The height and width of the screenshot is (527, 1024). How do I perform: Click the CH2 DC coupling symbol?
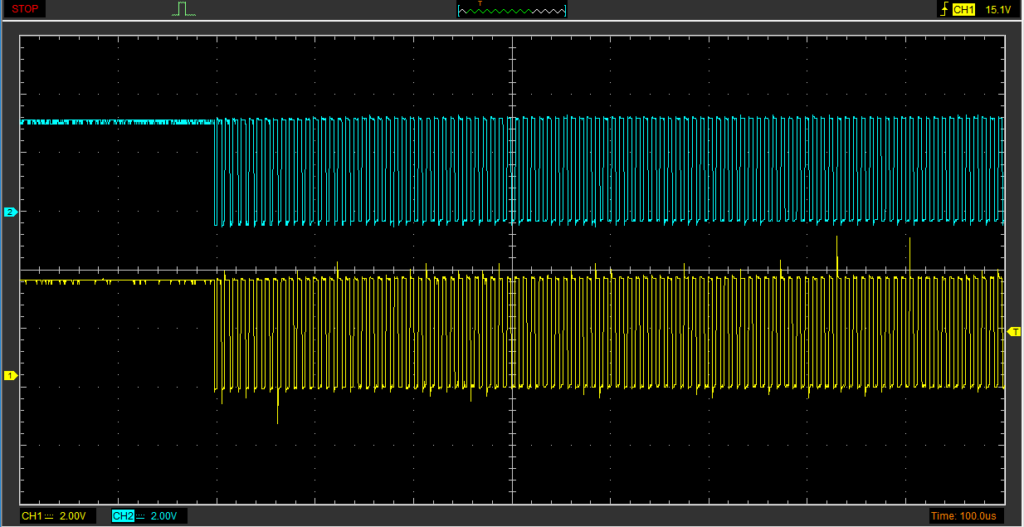[x=141, y=516]
